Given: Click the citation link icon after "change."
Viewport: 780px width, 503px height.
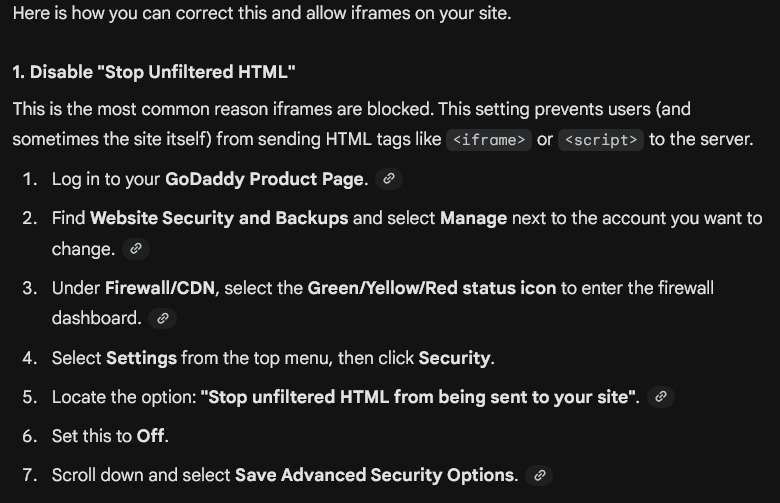Looking at the screenshot, I should pyautogui.click(x=136, y=248).
